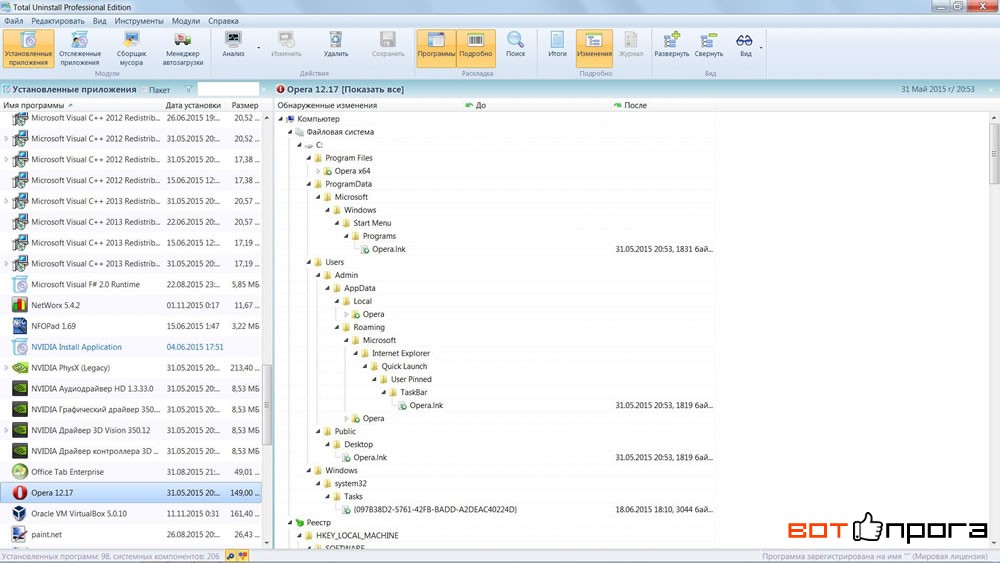Toggle the Подробно layout button
This screenshot has height=563, width=1000.
click(476, 47)
